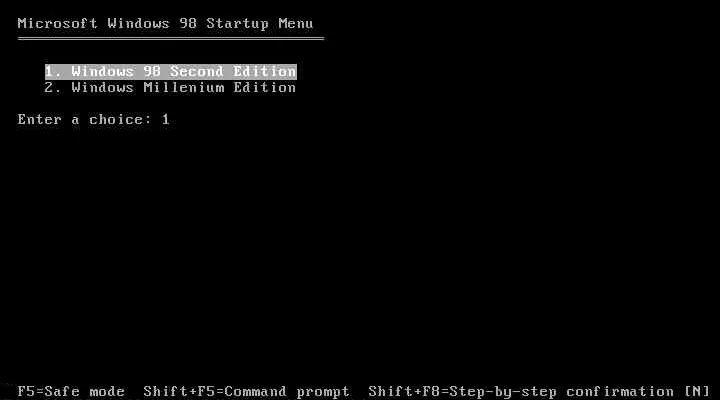Screen dimensions: 720x400
Task: Click the Shift+F5=Command prompt hint
Action: 247,392
